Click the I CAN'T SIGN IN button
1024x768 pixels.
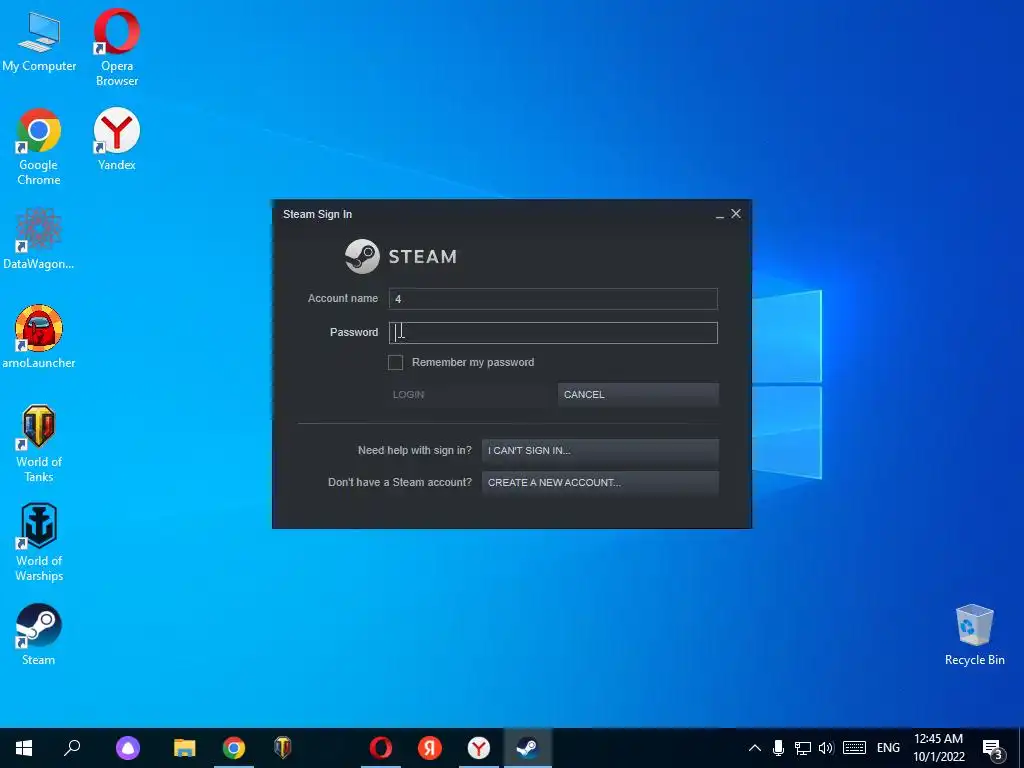(x=600, y=451)
